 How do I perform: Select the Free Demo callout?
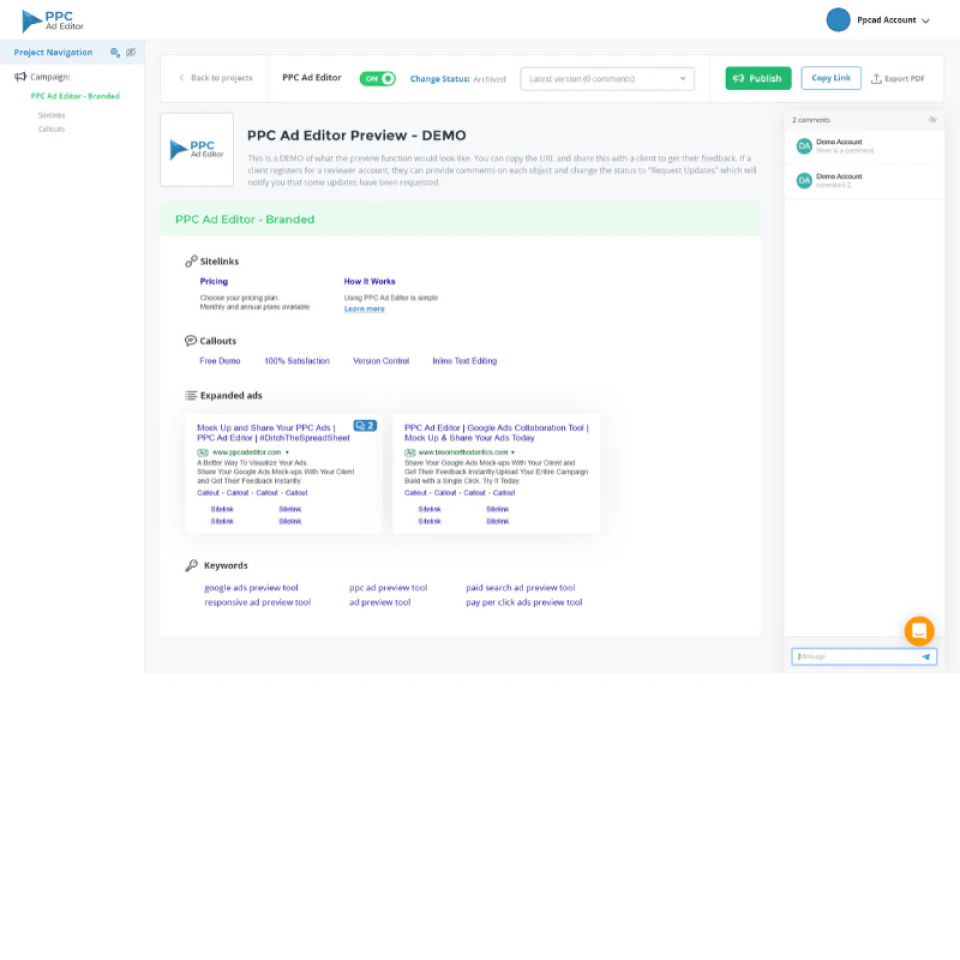point(220,361)
